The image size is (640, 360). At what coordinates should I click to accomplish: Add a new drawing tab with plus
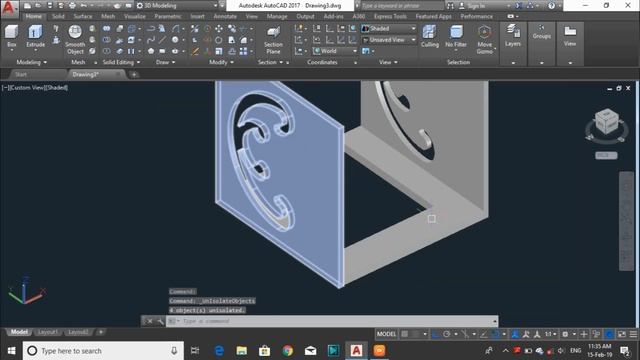(x=134, y=74)
